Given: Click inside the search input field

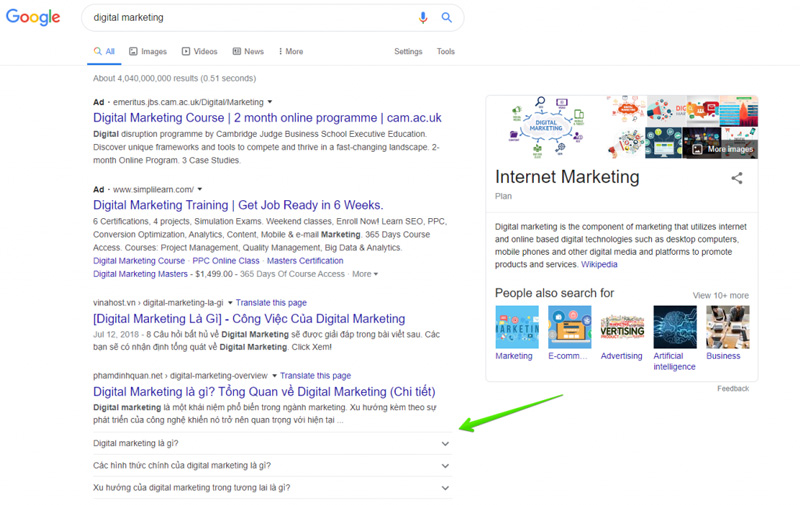Looking at the screenshot, I should point(250,18).
